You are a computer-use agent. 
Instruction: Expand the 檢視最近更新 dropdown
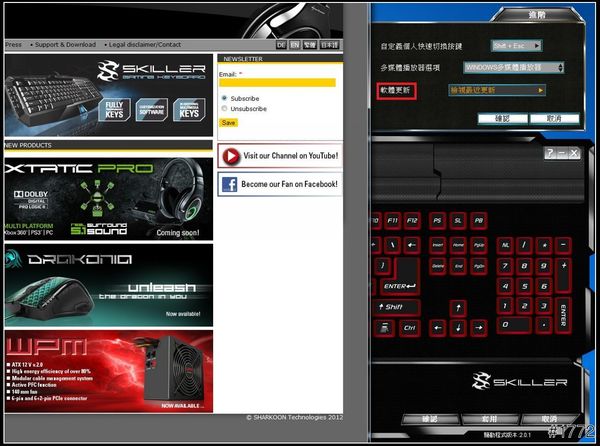[511, 90]
